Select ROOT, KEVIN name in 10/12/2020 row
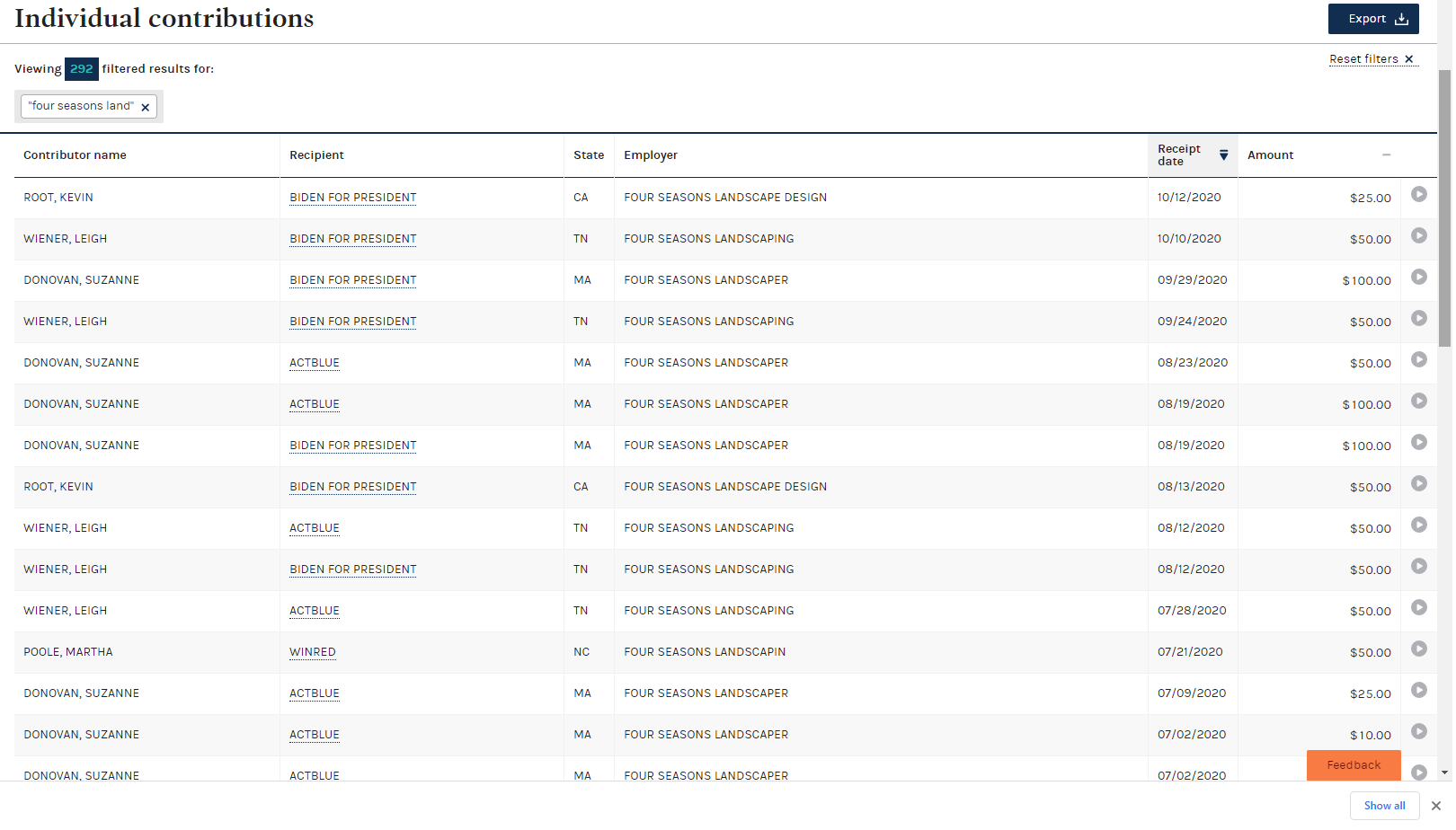Screen dimensions: 1456x830 pyautogui.click(x=58, y=198)
